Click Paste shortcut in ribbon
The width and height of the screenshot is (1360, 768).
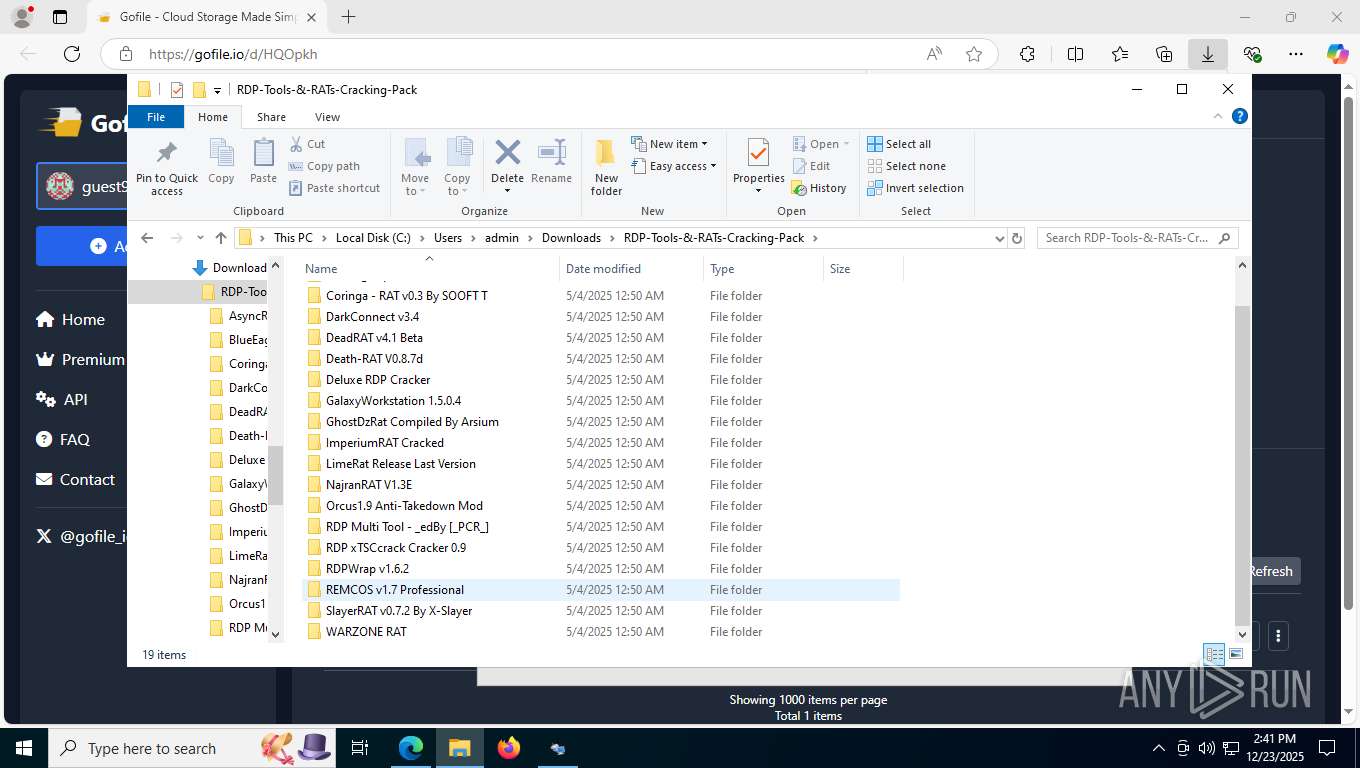(334, 188)
